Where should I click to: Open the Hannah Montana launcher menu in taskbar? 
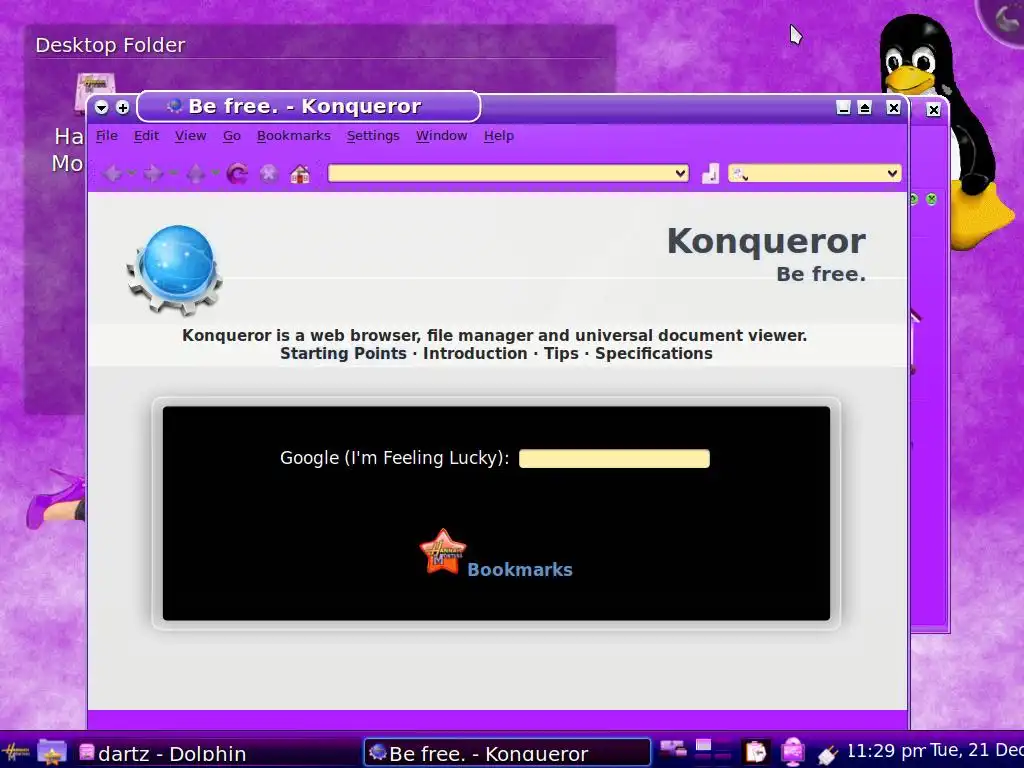click(16, 752)
